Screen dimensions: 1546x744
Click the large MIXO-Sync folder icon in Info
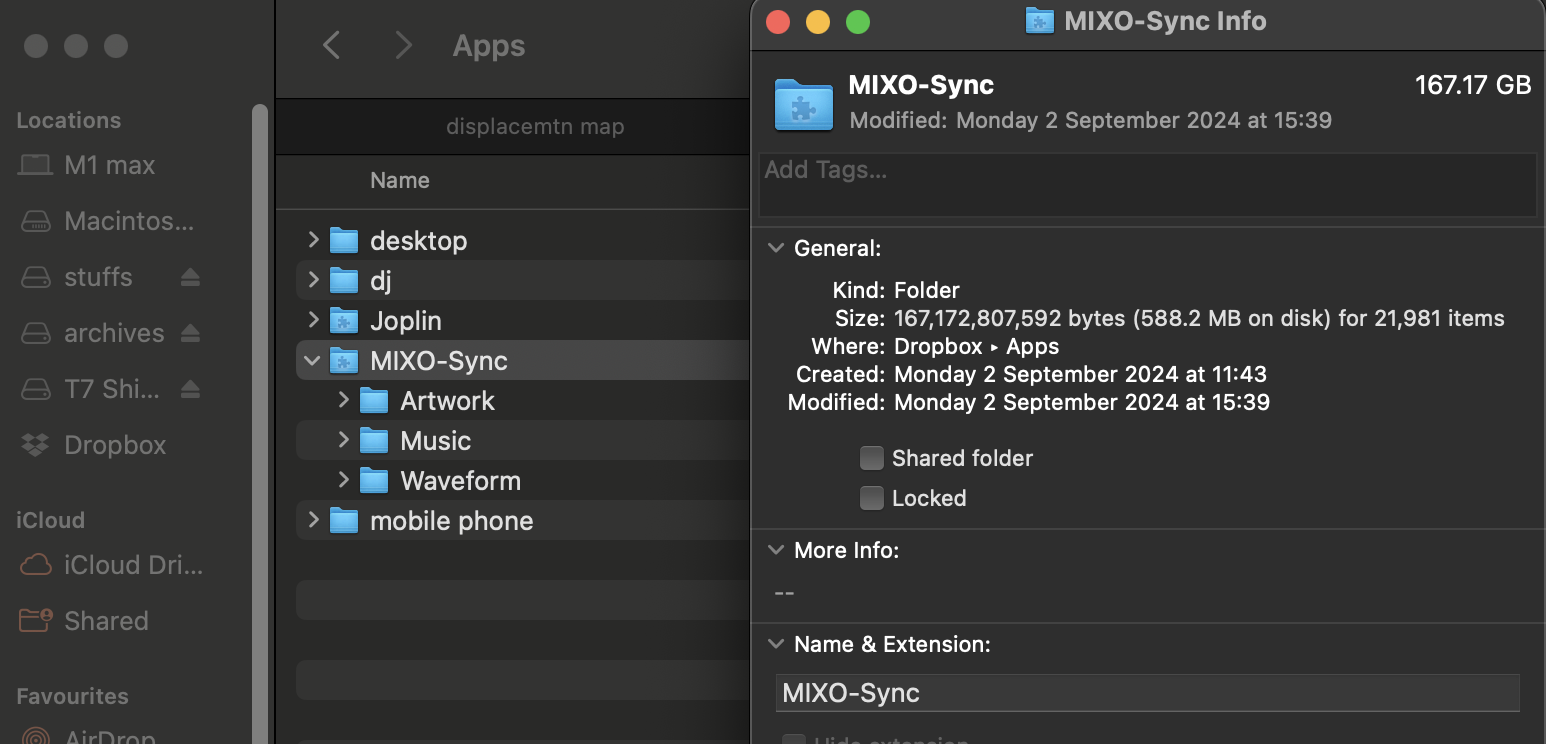(x=804, y=104)
